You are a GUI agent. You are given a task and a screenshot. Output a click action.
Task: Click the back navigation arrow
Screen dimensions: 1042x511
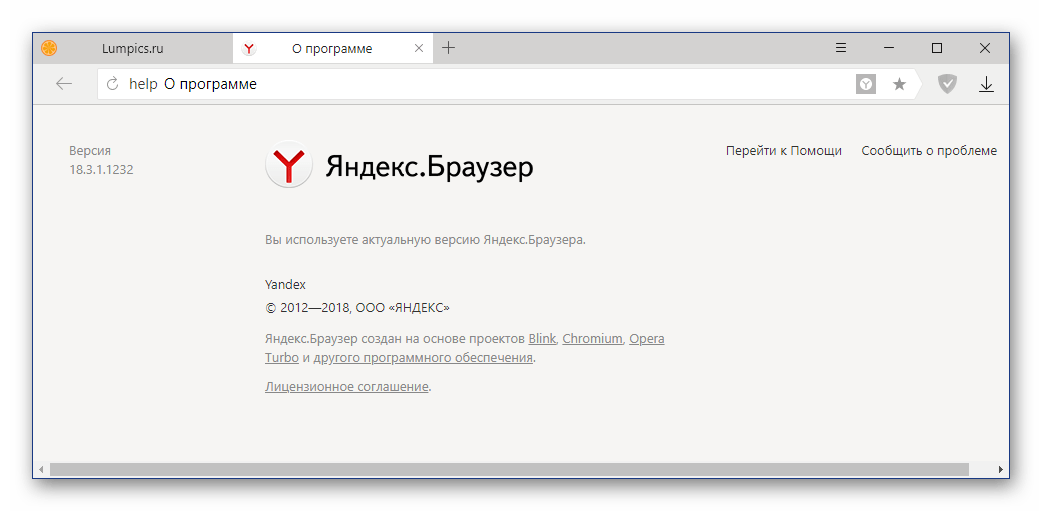coord(64,84)
